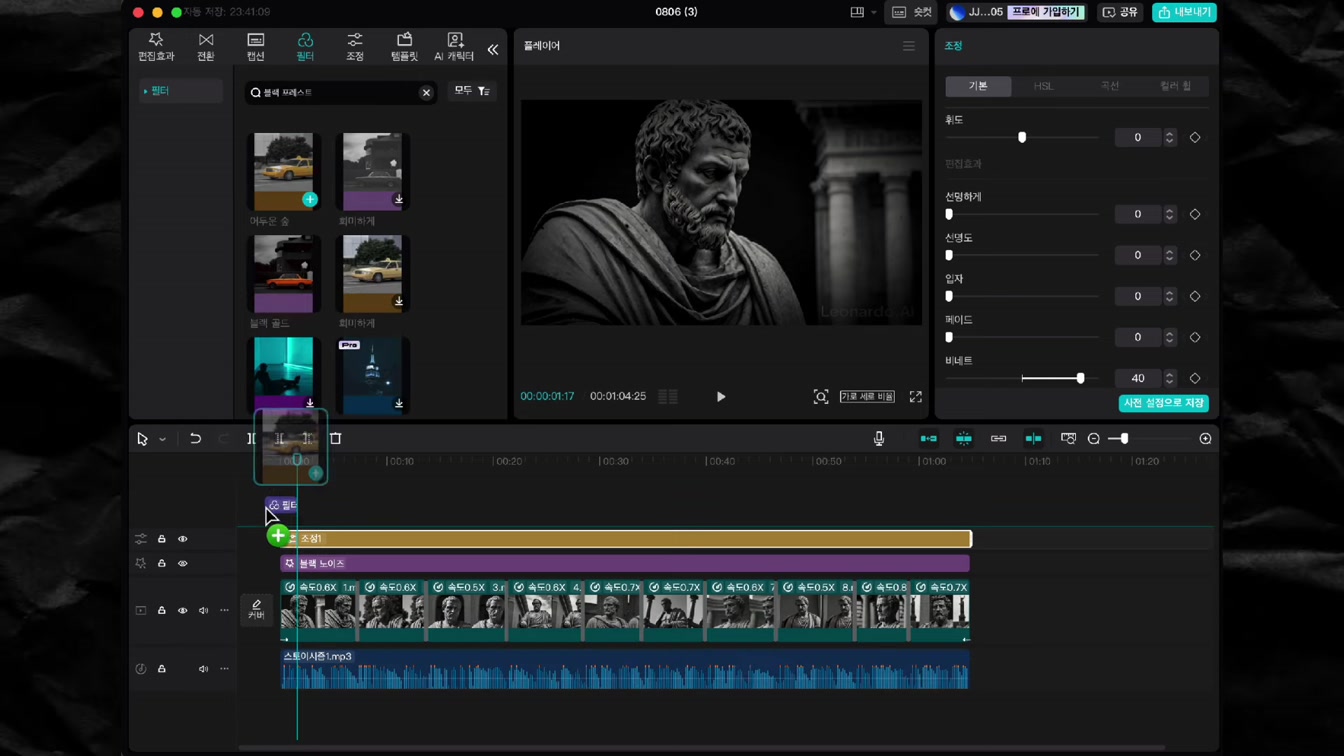The height and width of the screenshot is (756, 1344).
Task: Open more options for the video track
Action: (x=224, y=611)
